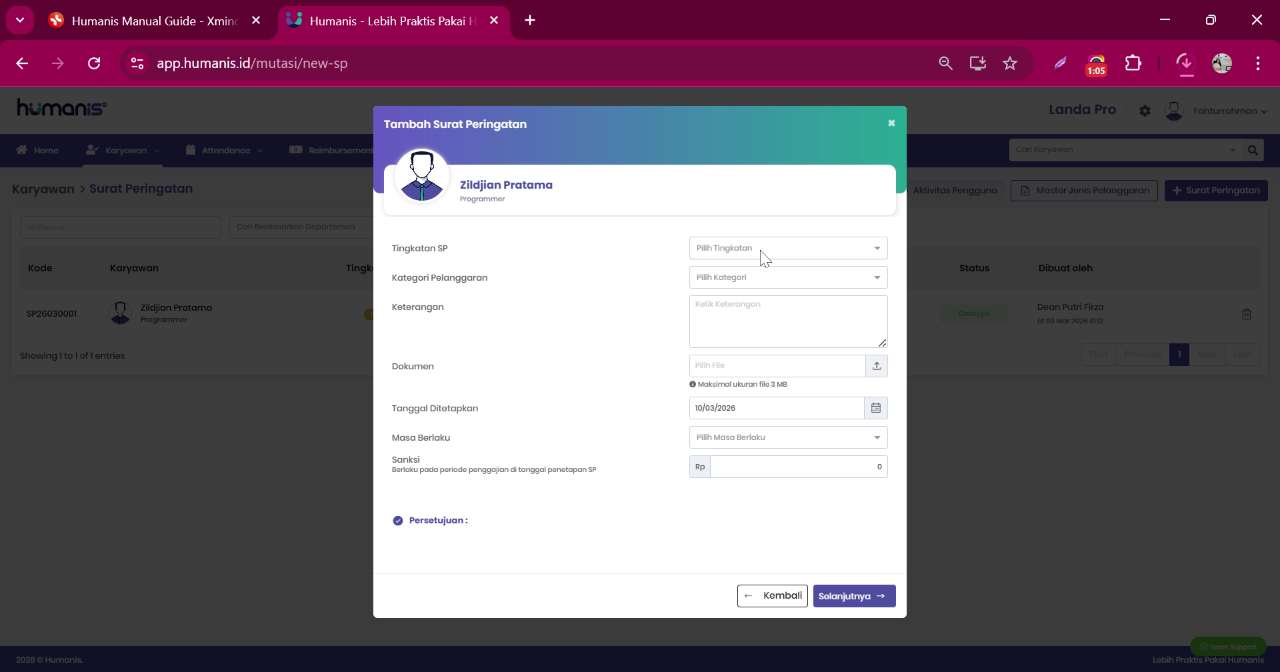Click the Dibuat oleh column header
The height and width of the screenshot is (672, 1280).
[x=1065, y=268]
